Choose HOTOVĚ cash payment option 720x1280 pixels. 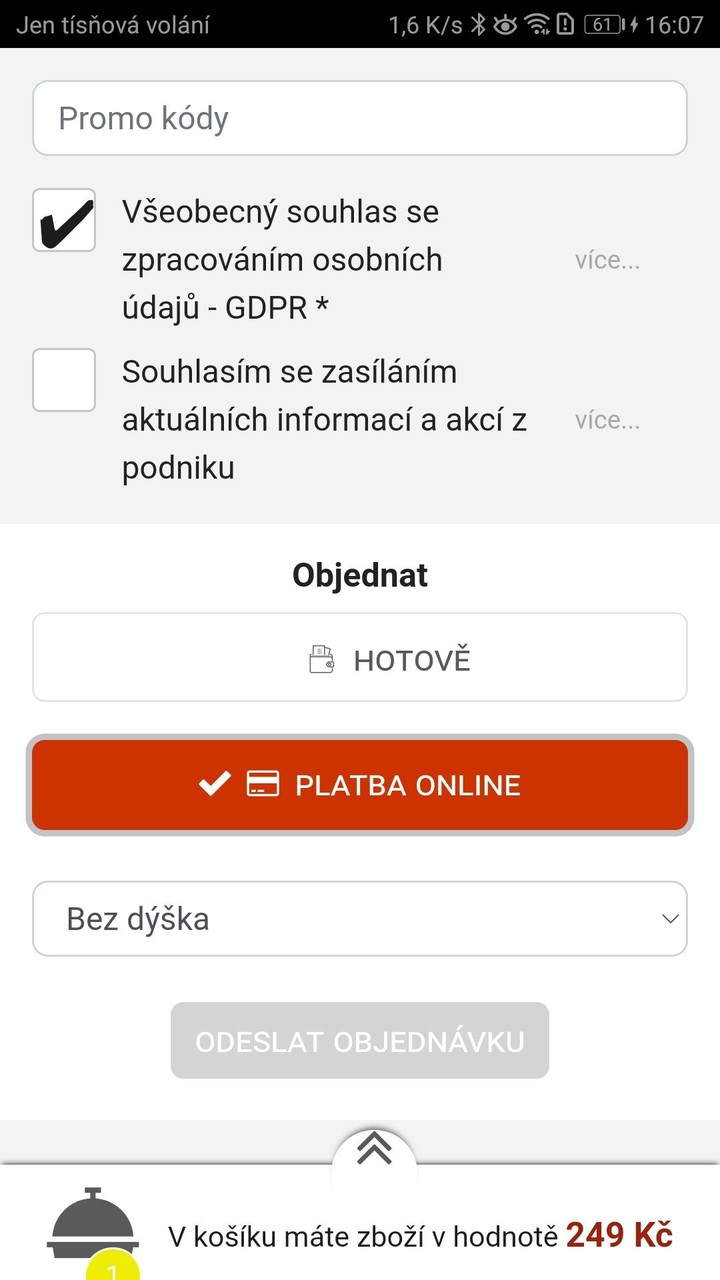360,658
